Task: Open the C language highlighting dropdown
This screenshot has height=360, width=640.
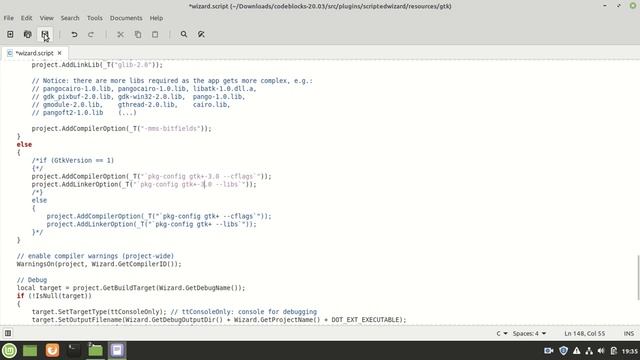Action: [502, 333]
